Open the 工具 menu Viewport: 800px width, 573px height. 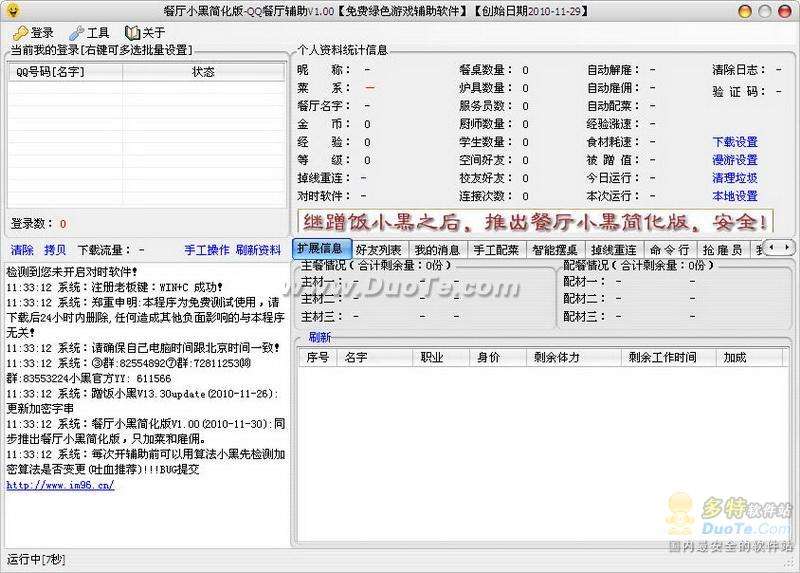(90, 33)
